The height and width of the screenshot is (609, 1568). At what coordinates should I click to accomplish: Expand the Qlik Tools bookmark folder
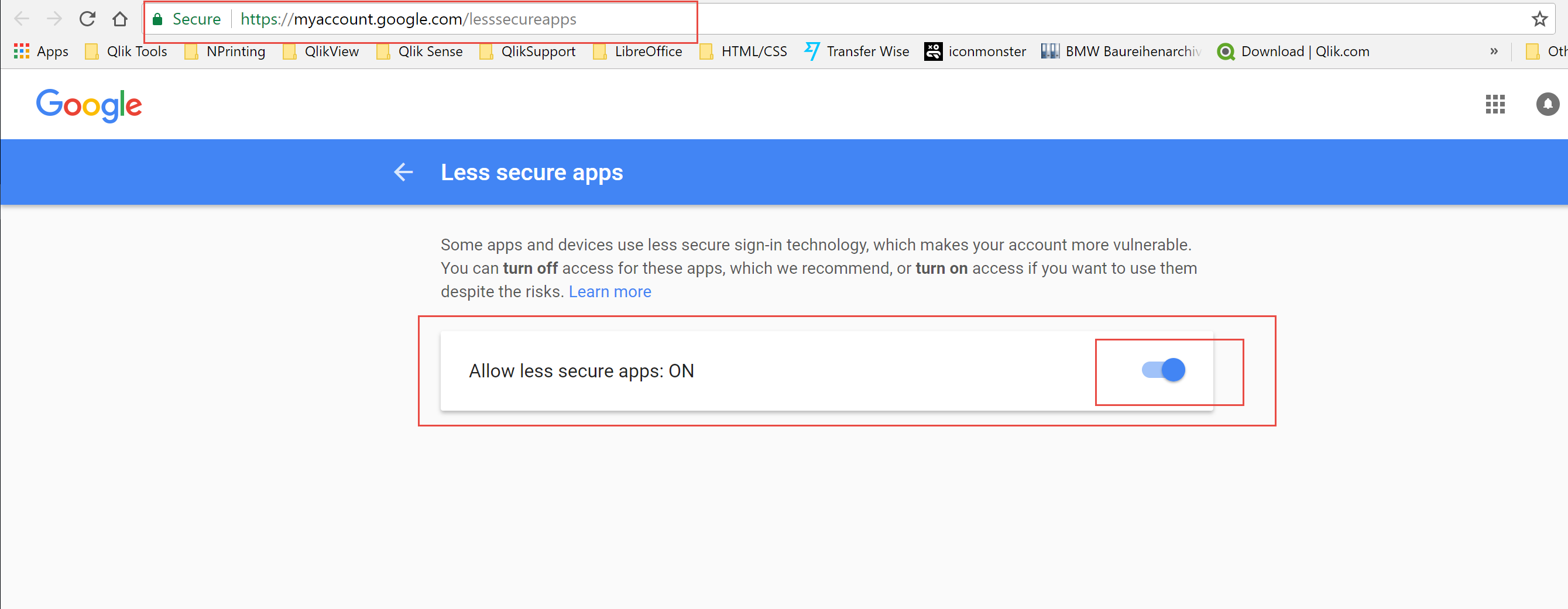[x=126, y=51]
